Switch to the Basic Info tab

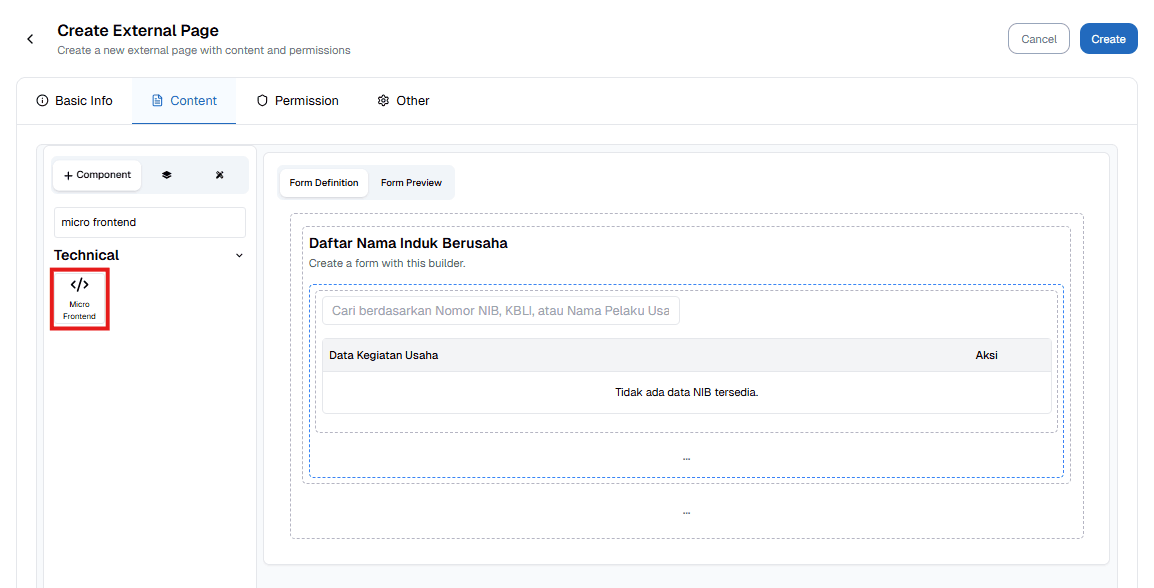75,100
